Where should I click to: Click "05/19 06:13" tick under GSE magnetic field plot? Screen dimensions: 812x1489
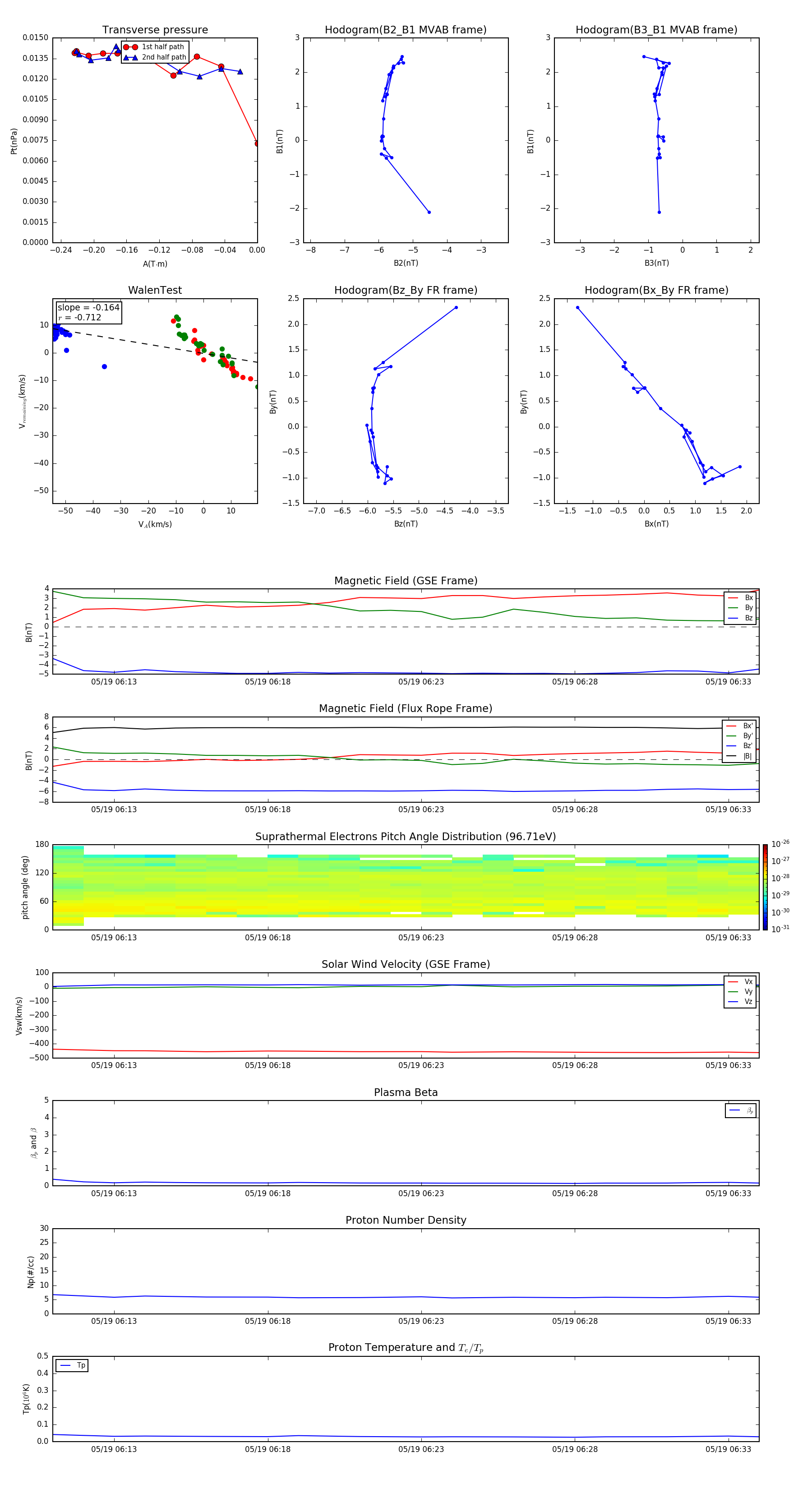click(x=114, y=681)
